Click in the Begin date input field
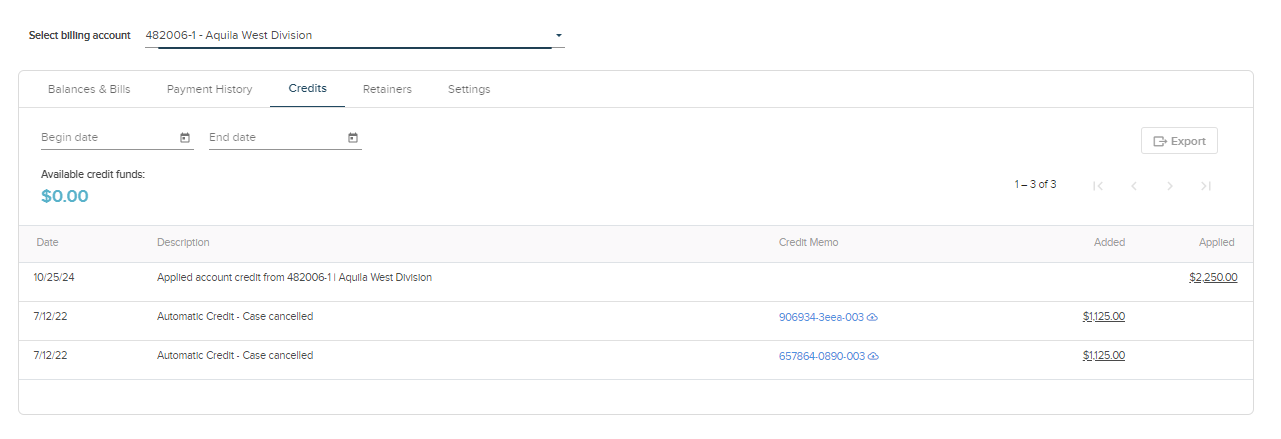1281x439 pixels. click(105, 138)
